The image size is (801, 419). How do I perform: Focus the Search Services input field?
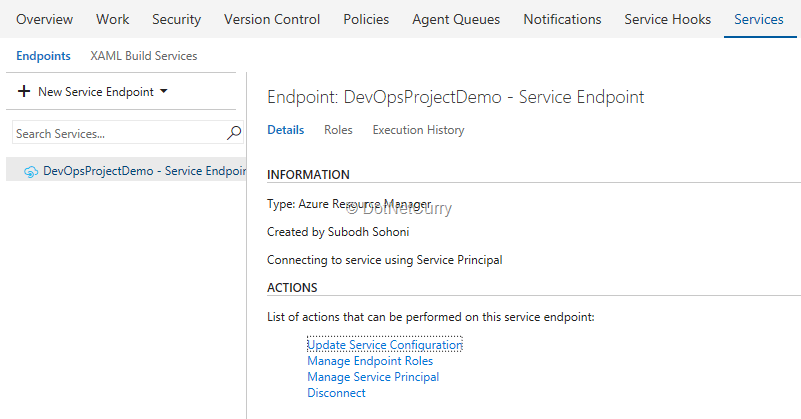coord(118,133)
